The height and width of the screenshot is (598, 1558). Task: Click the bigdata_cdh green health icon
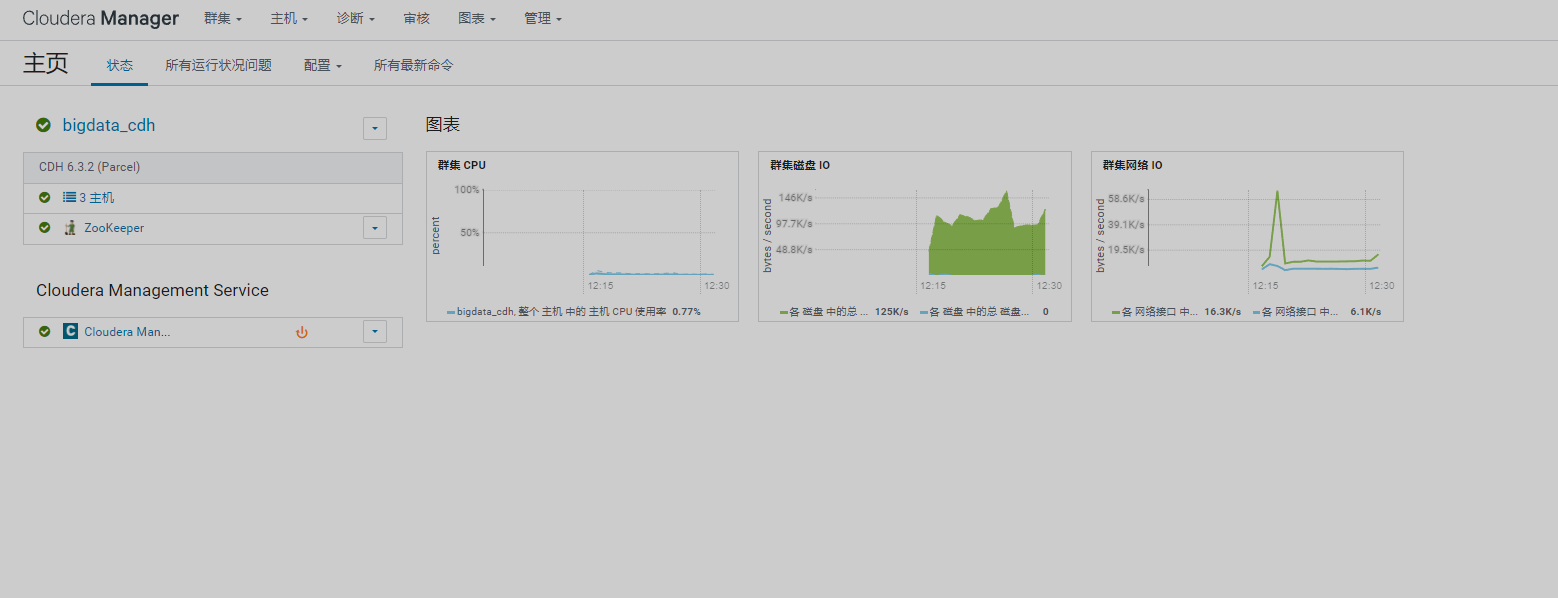pos(44,125)
